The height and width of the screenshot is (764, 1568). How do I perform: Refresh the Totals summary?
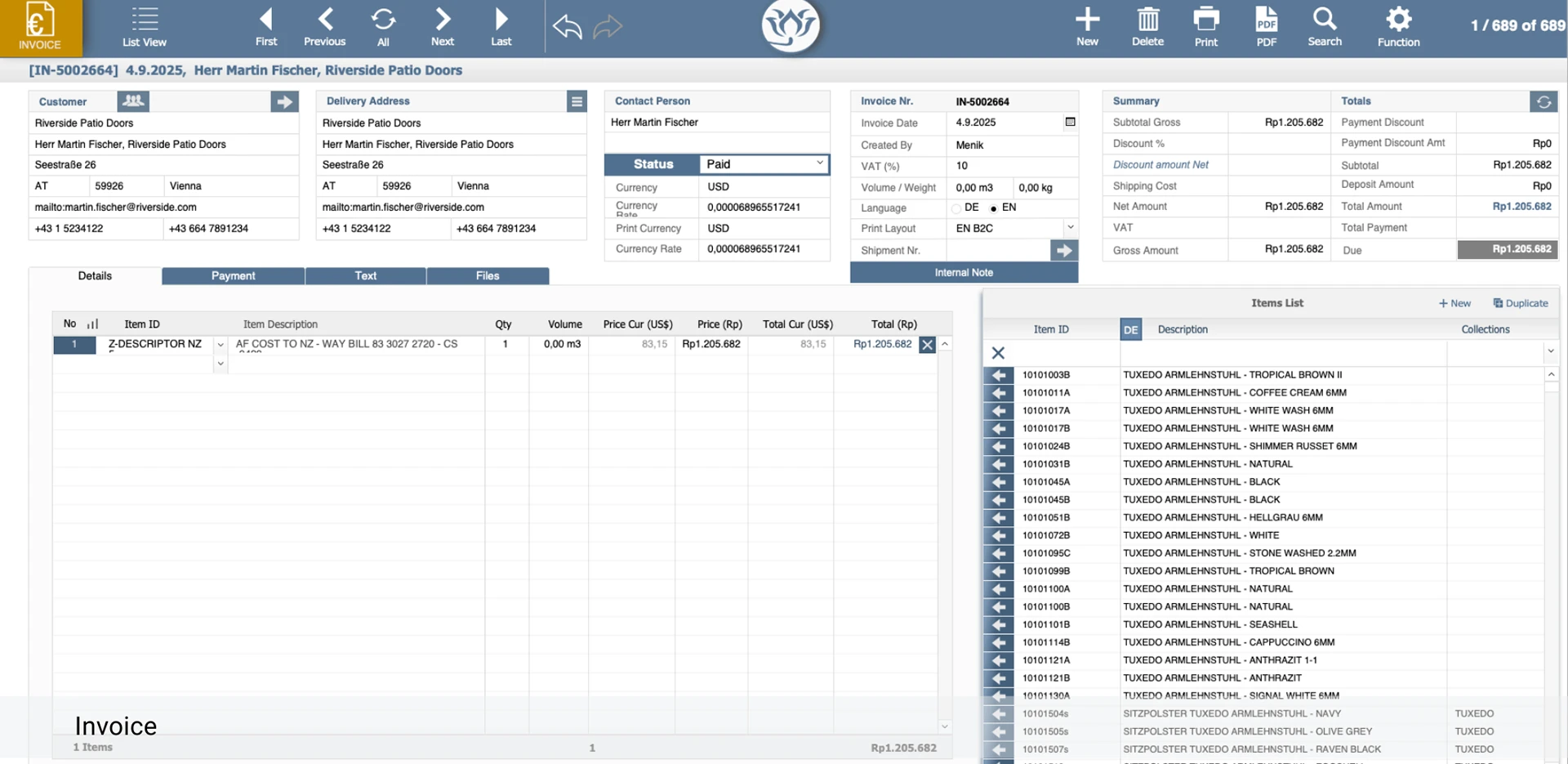[1543, 101]
